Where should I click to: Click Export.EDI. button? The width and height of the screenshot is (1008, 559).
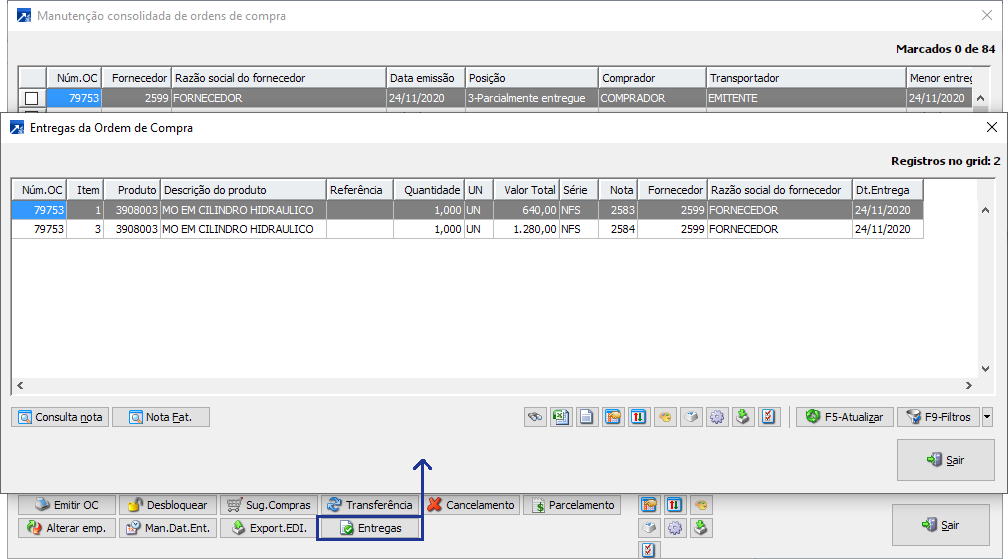coord(269,528)
